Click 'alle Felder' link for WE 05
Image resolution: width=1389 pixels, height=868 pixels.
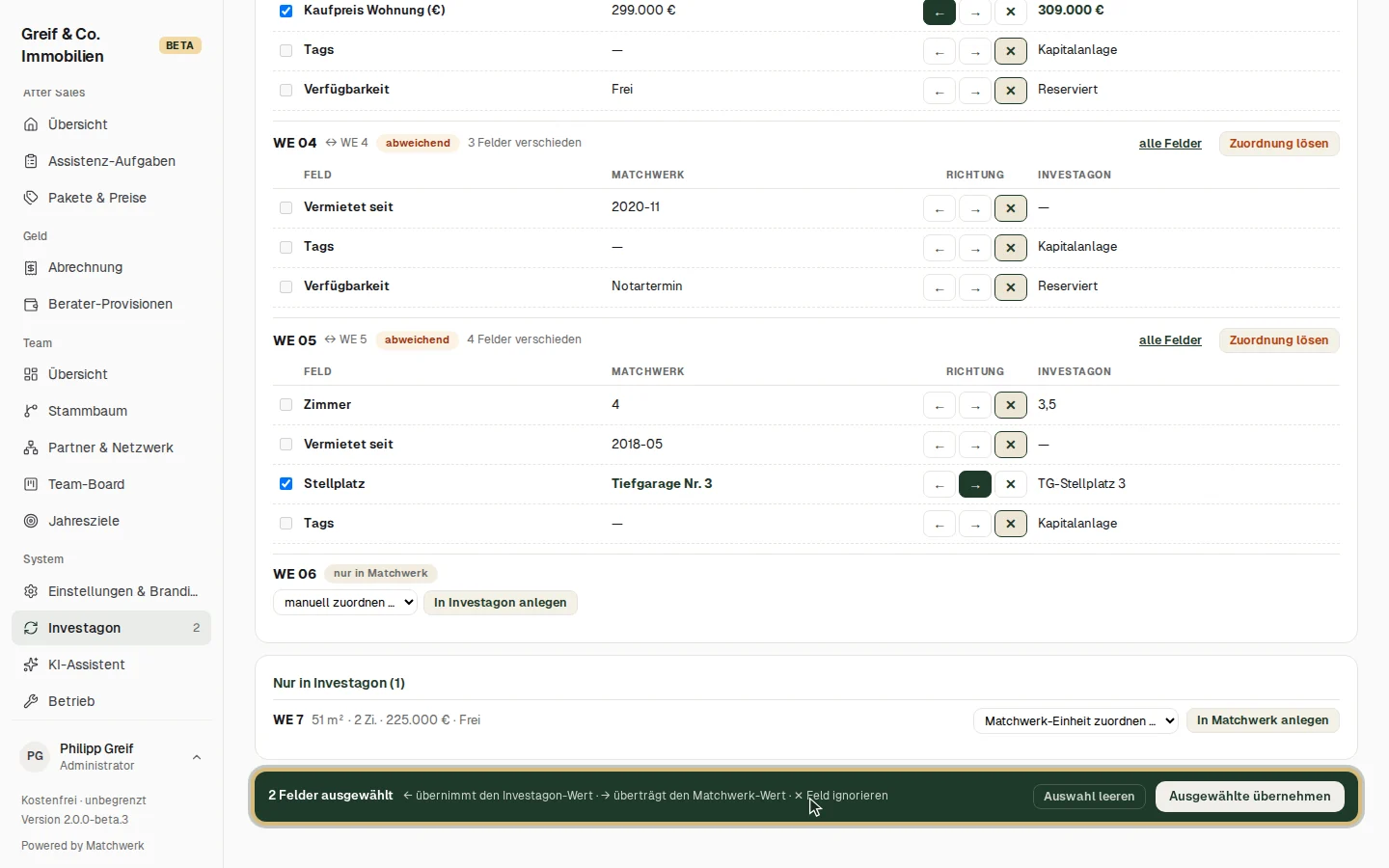(1170, 340)
